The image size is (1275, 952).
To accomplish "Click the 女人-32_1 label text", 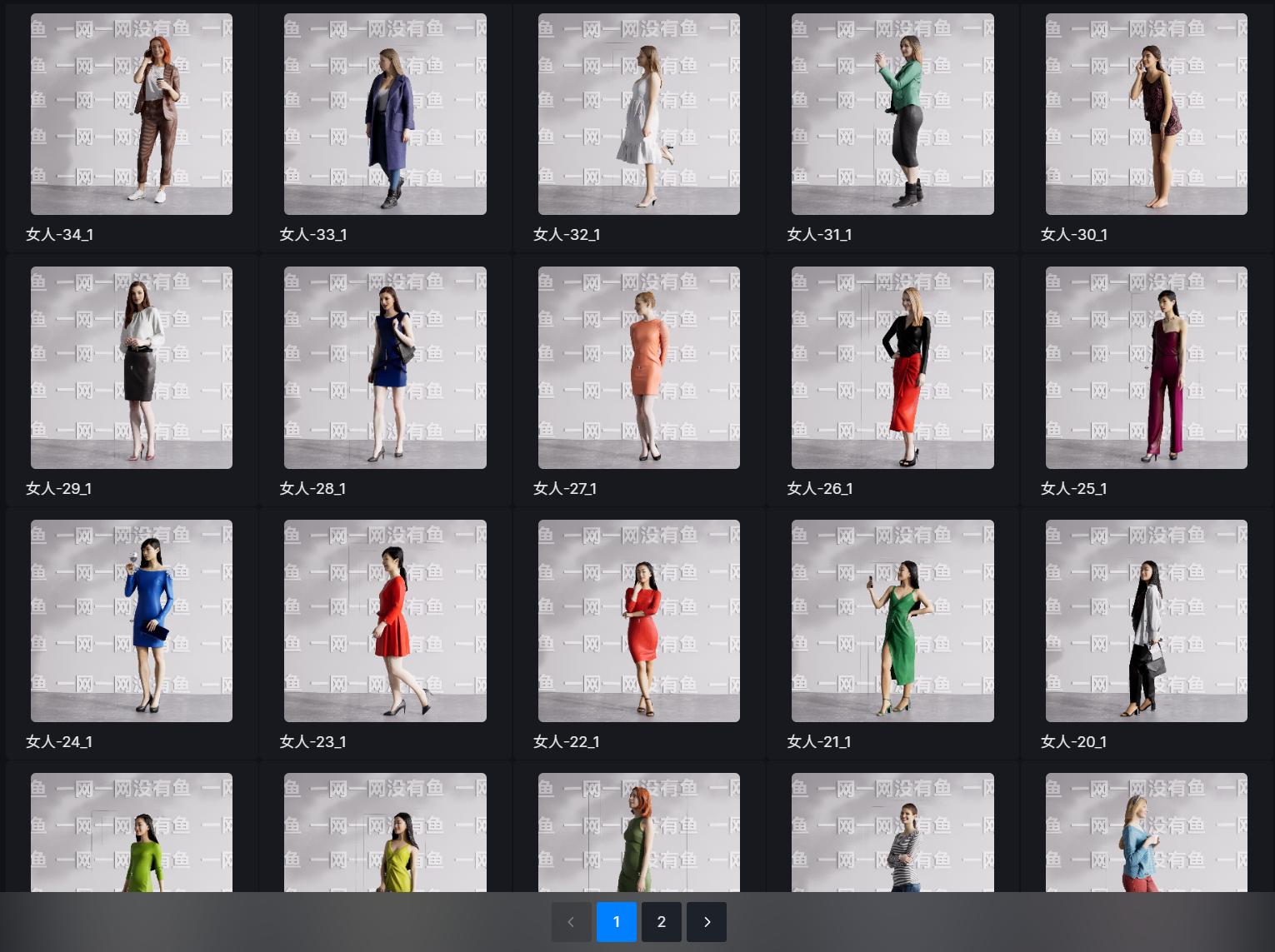I will click(567, 235).
